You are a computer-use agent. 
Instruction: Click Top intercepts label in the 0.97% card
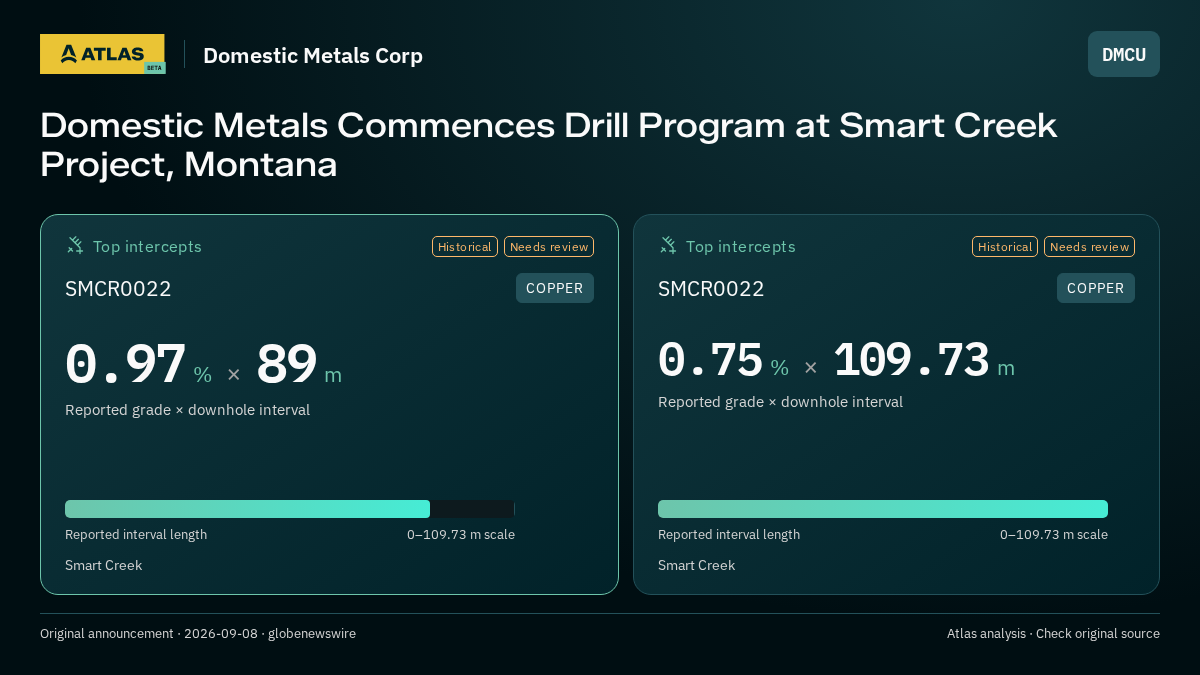click(147, 246)
